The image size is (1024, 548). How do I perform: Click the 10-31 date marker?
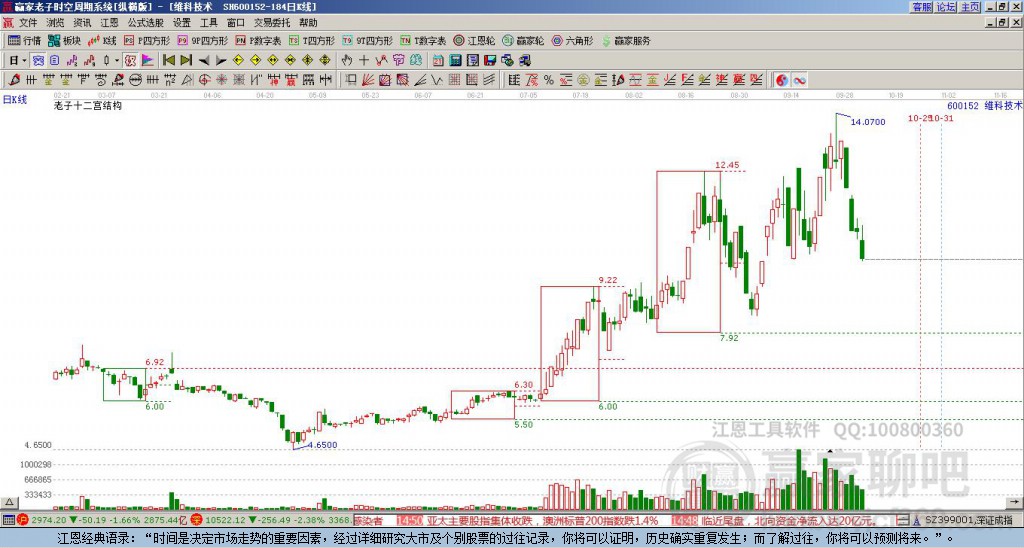[942, 118]
